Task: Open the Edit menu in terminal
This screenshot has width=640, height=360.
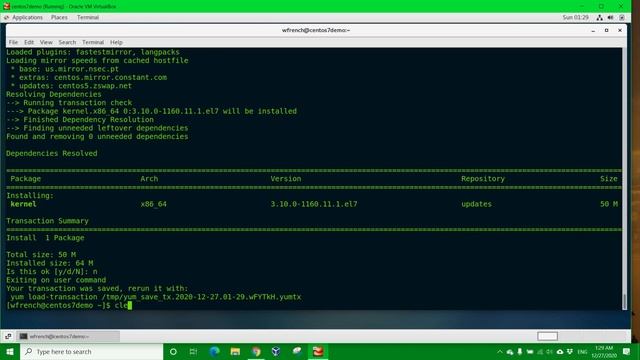Action: (29, 42)
